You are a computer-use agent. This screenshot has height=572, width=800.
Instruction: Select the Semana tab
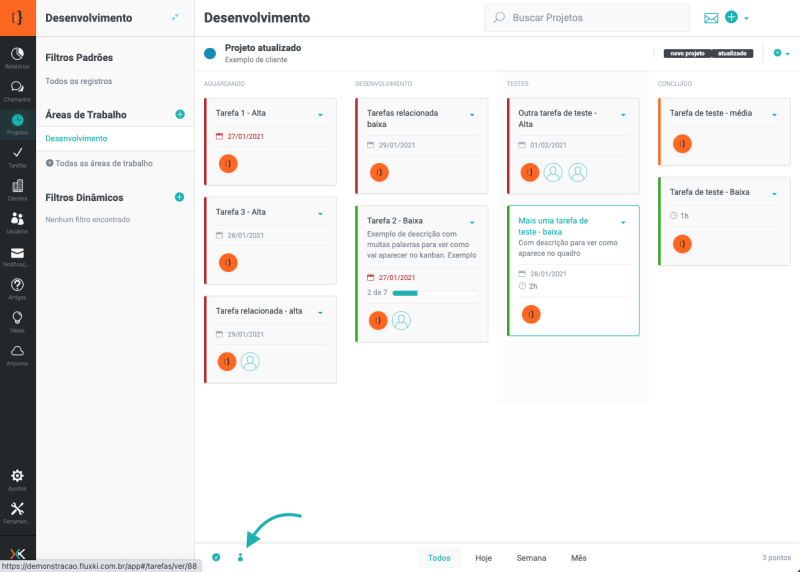[x=531, y=558]
